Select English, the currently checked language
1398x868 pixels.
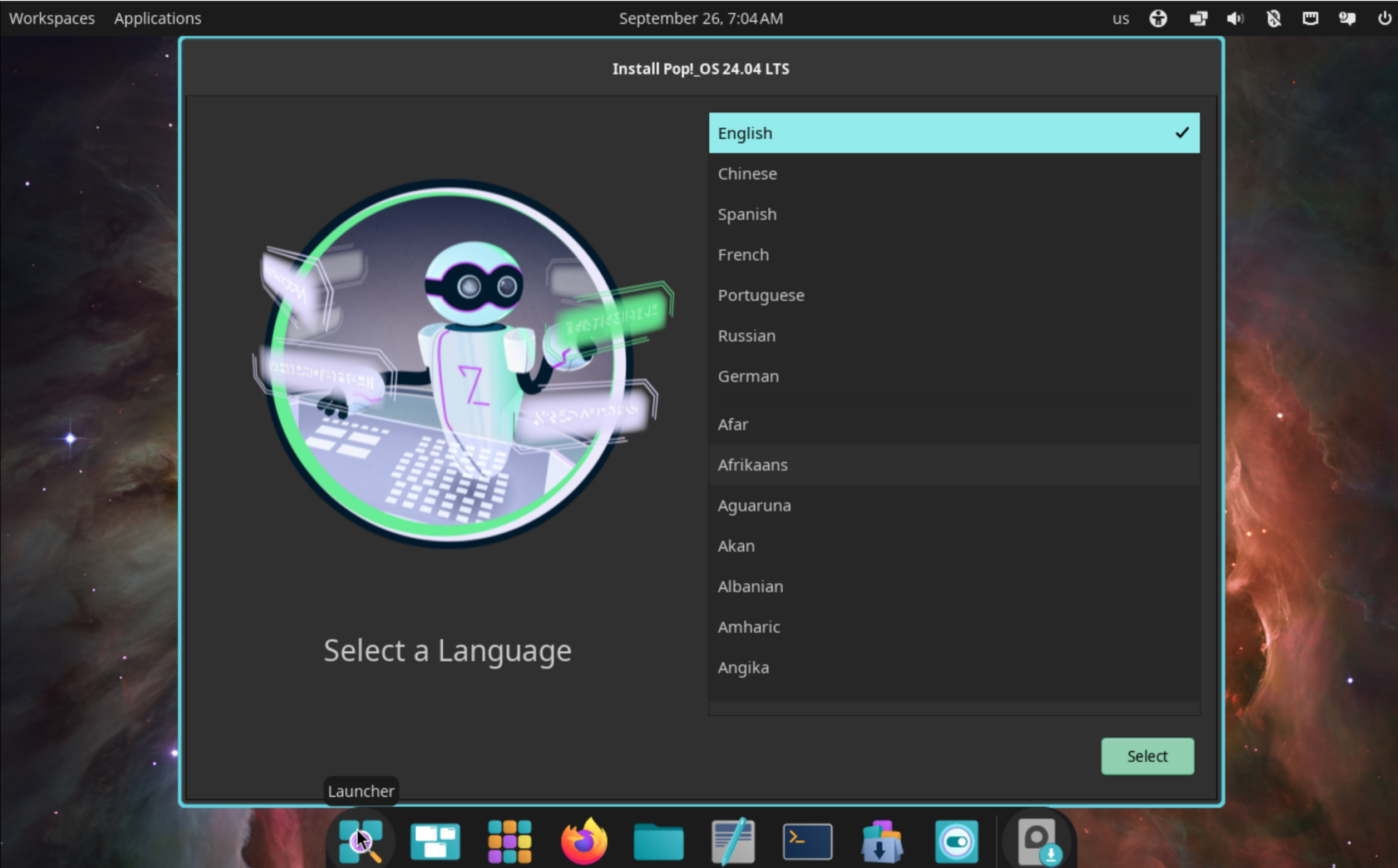pos(954,132)
